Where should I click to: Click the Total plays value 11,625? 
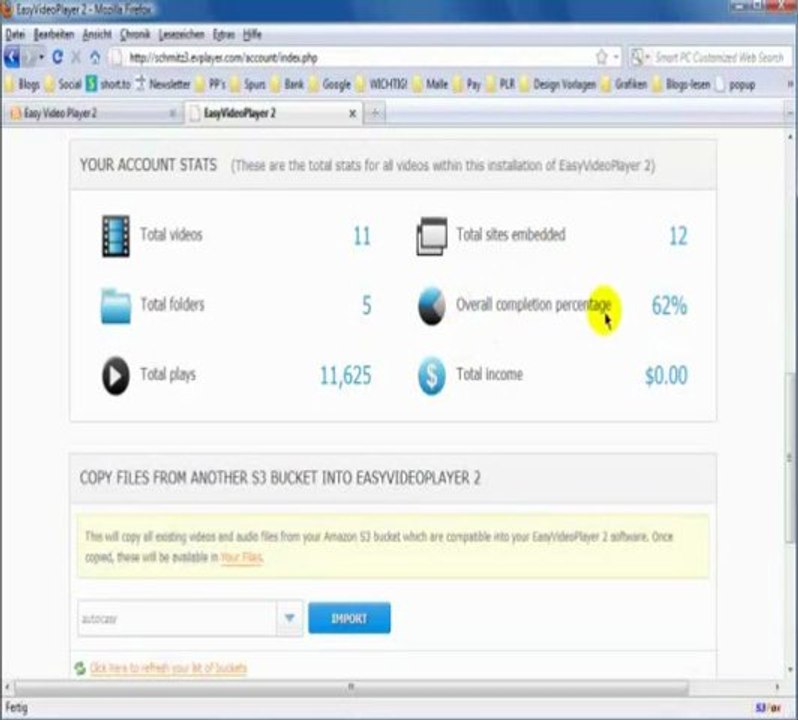point(346,376)
